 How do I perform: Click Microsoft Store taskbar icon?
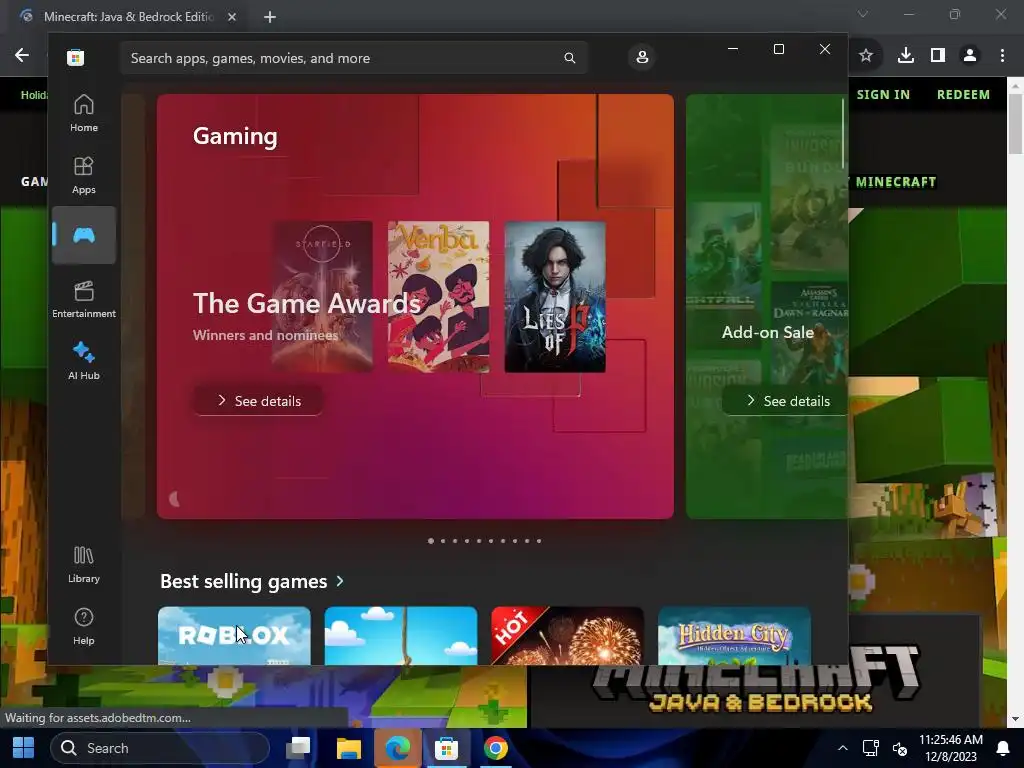[447, 748]
